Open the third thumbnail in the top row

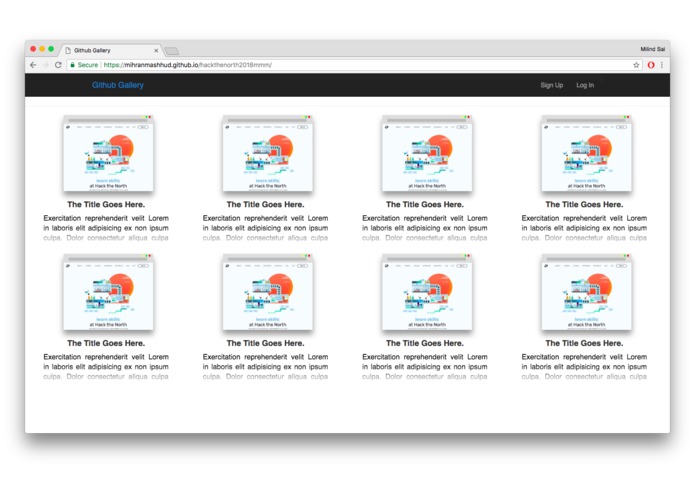click(x=427, y=153)
